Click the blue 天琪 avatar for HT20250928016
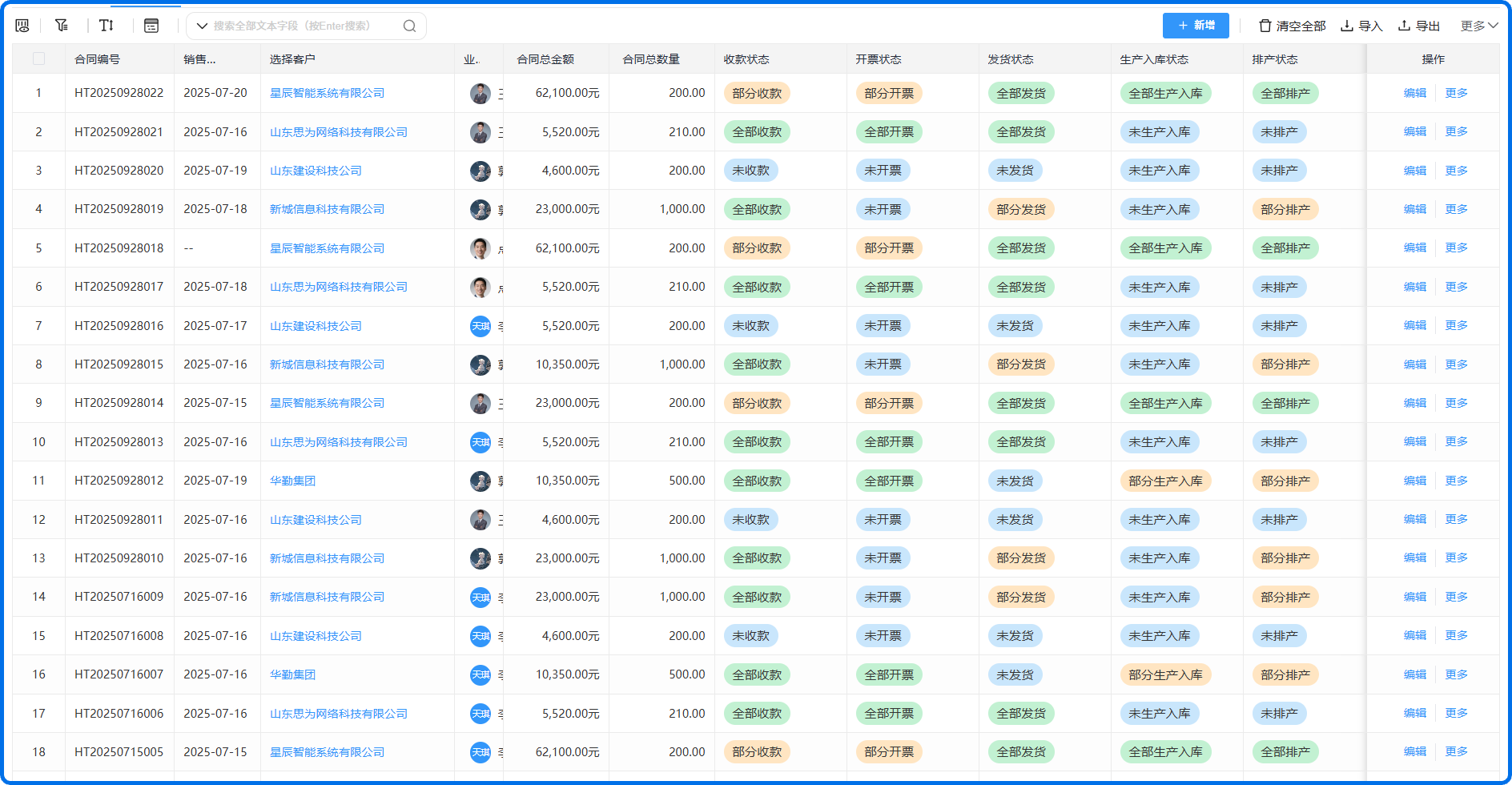This screenshot has width=1512, height=785. tap(480, 326)
